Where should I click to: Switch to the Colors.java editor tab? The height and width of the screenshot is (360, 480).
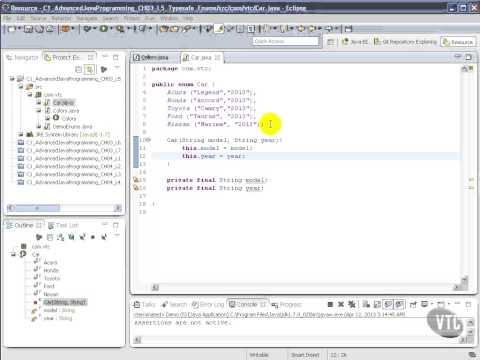pyautogui.click(x=151, y=58)
